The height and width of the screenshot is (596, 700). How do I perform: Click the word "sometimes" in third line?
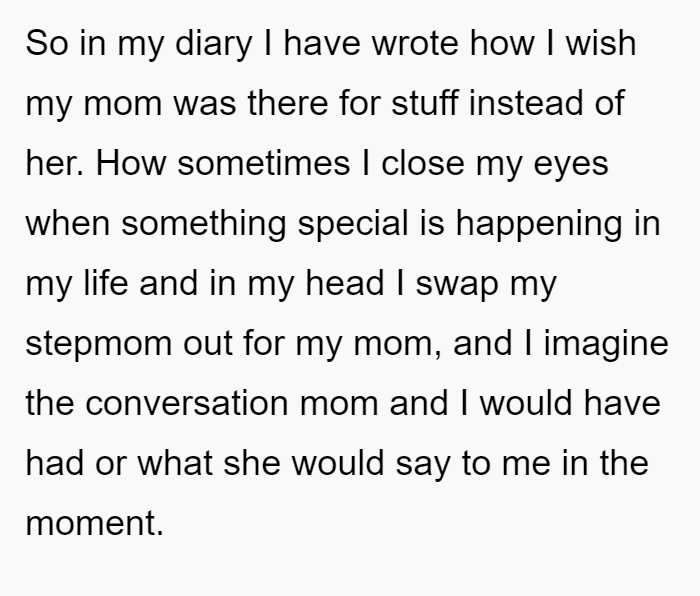point(263,163)
